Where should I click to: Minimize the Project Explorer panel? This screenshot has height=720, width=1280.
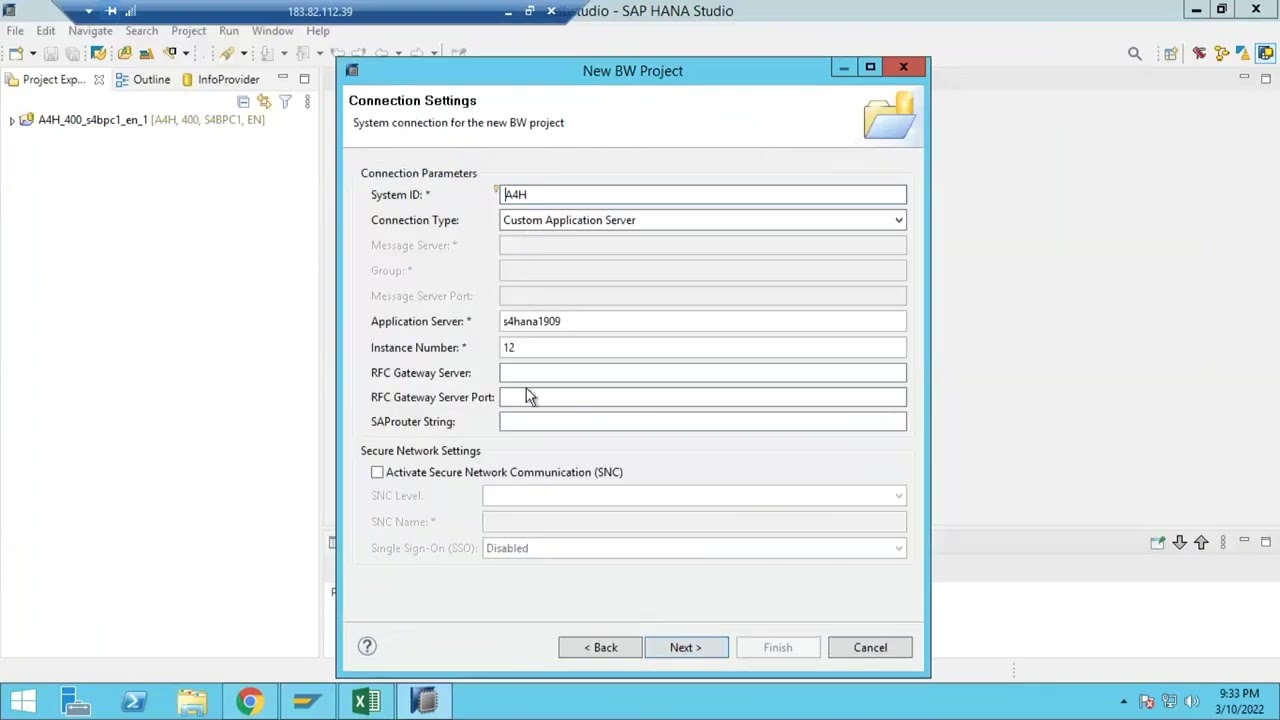282,79
